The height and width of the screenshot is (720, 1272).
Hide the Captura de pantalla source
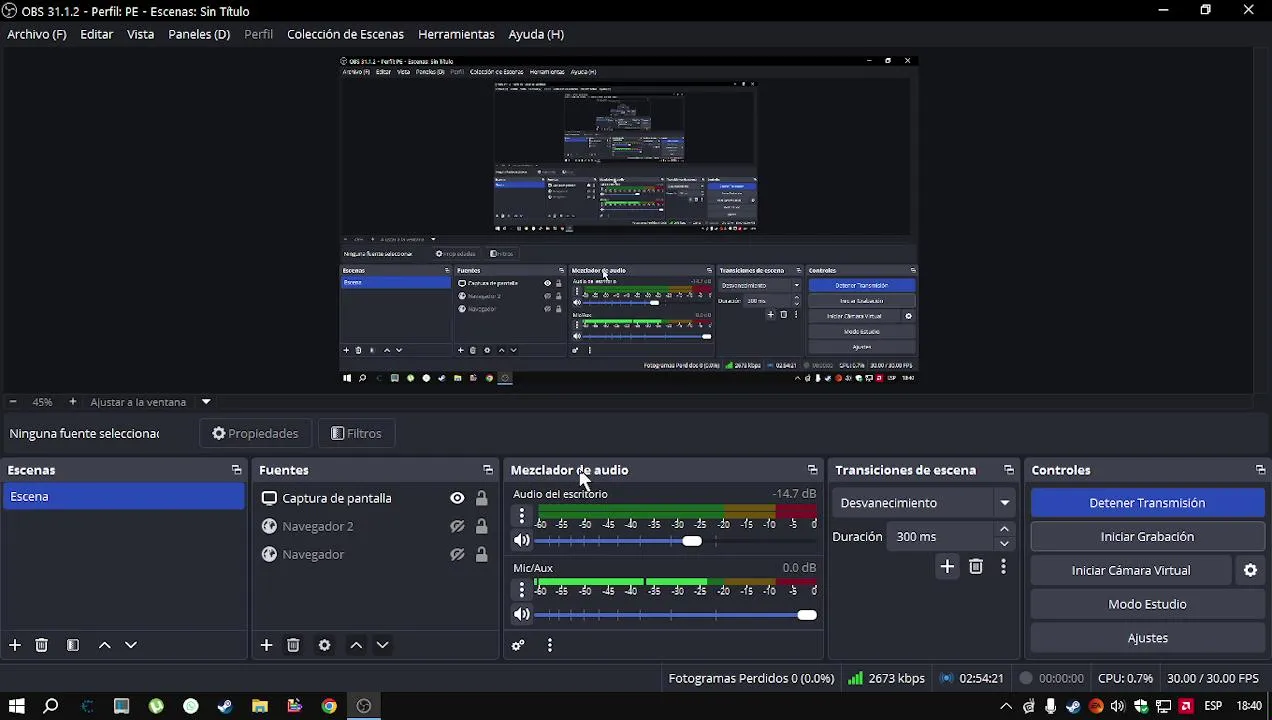pyautogui.click(x=457, y=498)
